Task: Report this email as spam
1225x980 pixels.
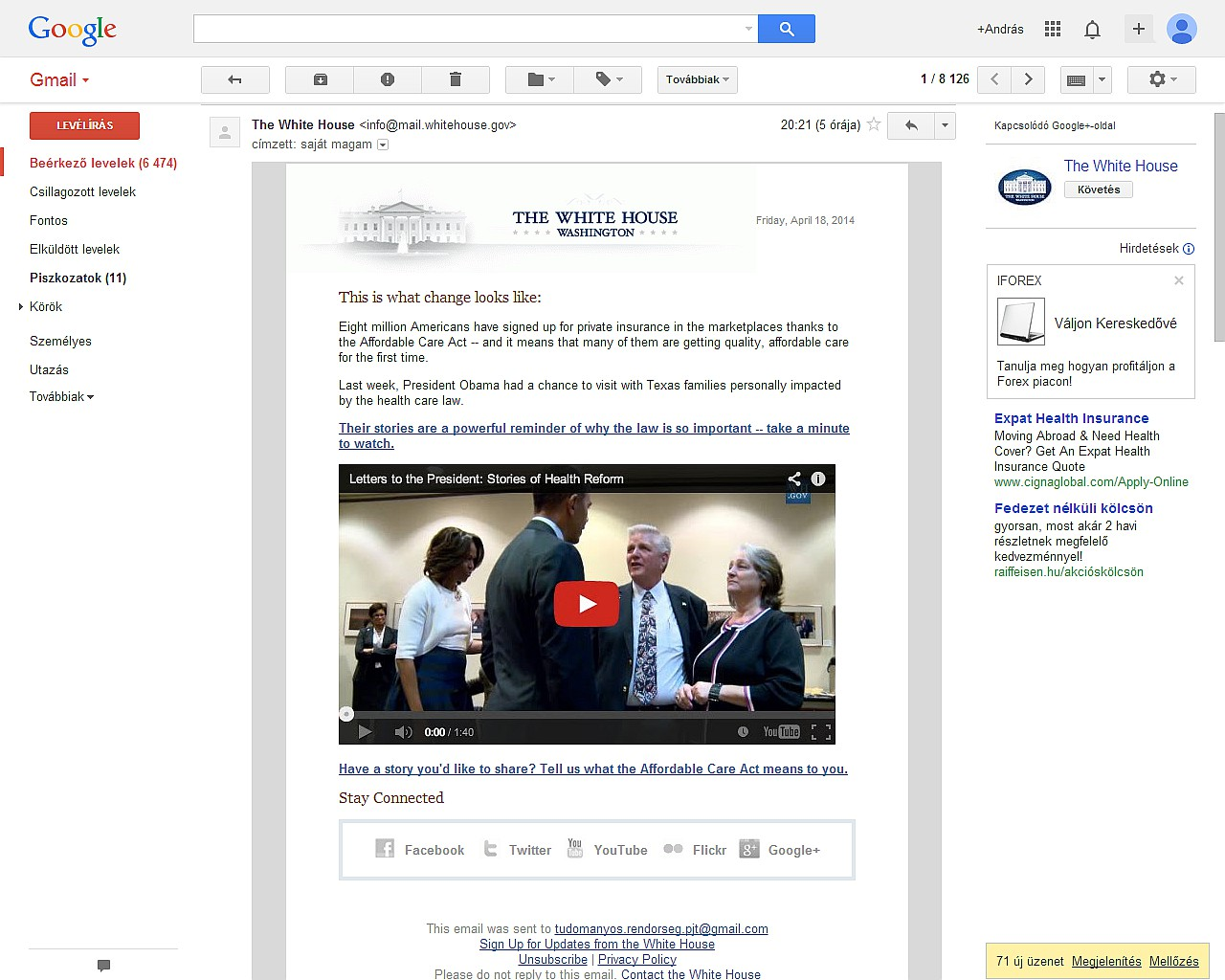Action: pos(388,79)
